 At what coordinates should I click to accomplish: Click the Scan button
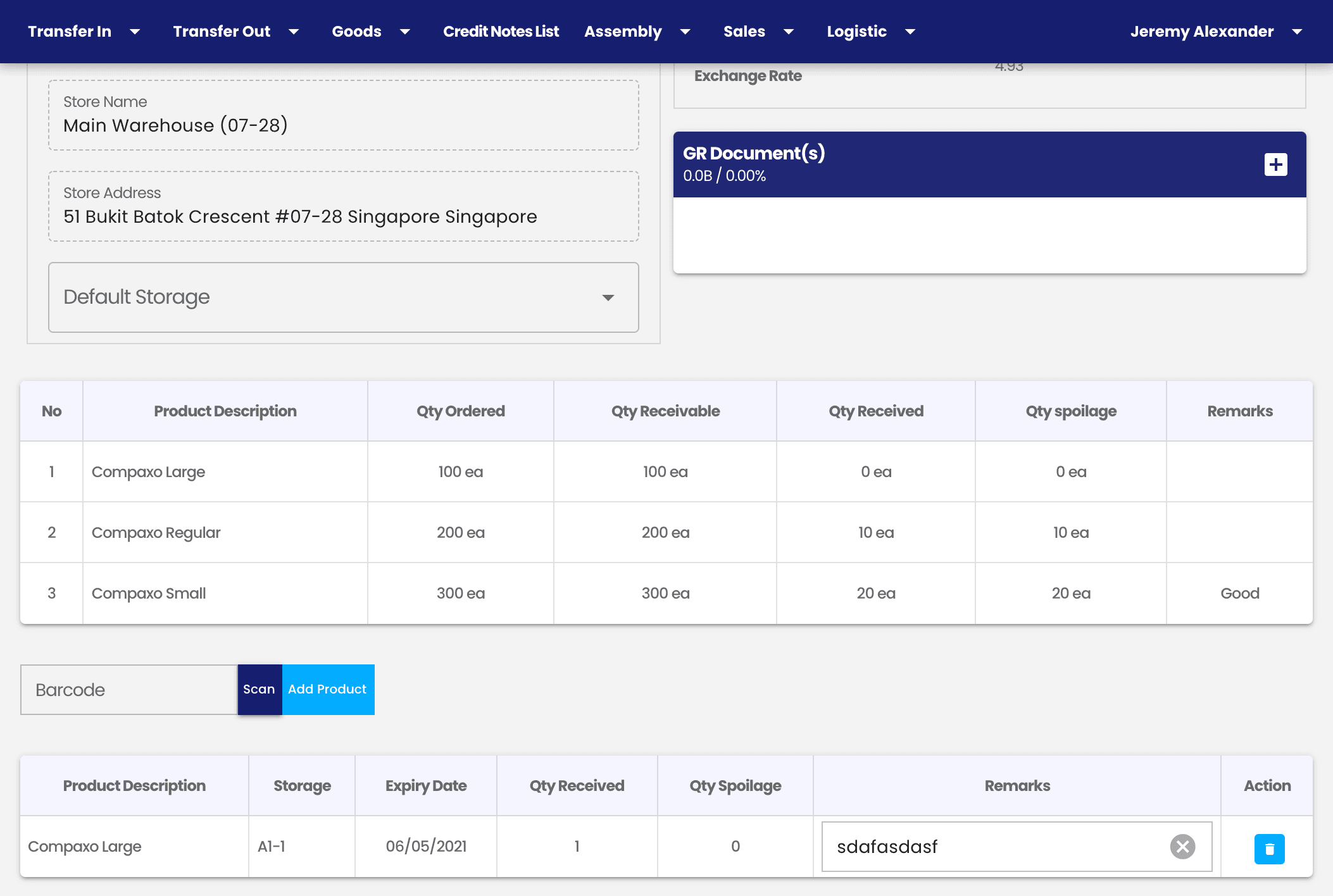[x=260, y=690]
